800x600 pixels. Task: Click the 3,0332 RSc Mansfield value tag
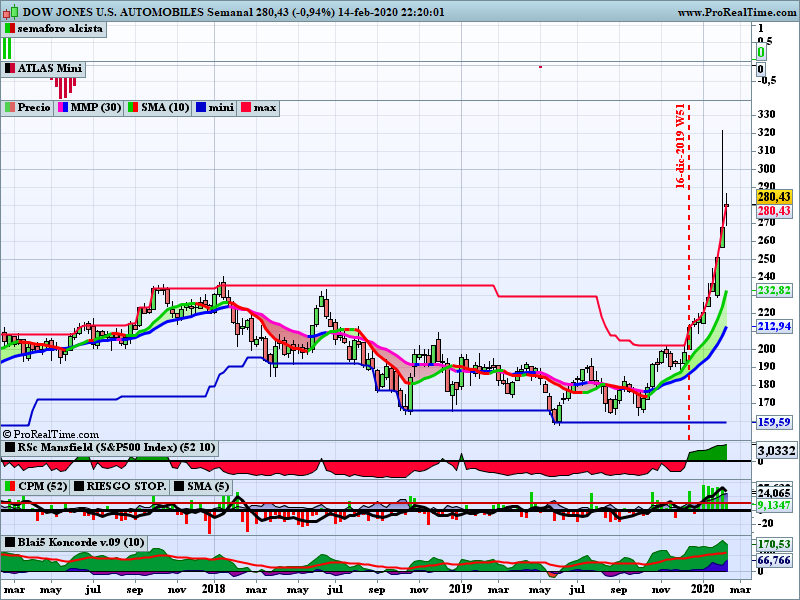[x=776, y=451]
